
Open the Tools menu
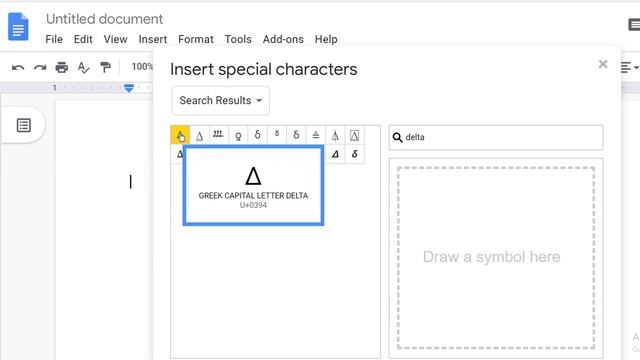pos(238,39)
